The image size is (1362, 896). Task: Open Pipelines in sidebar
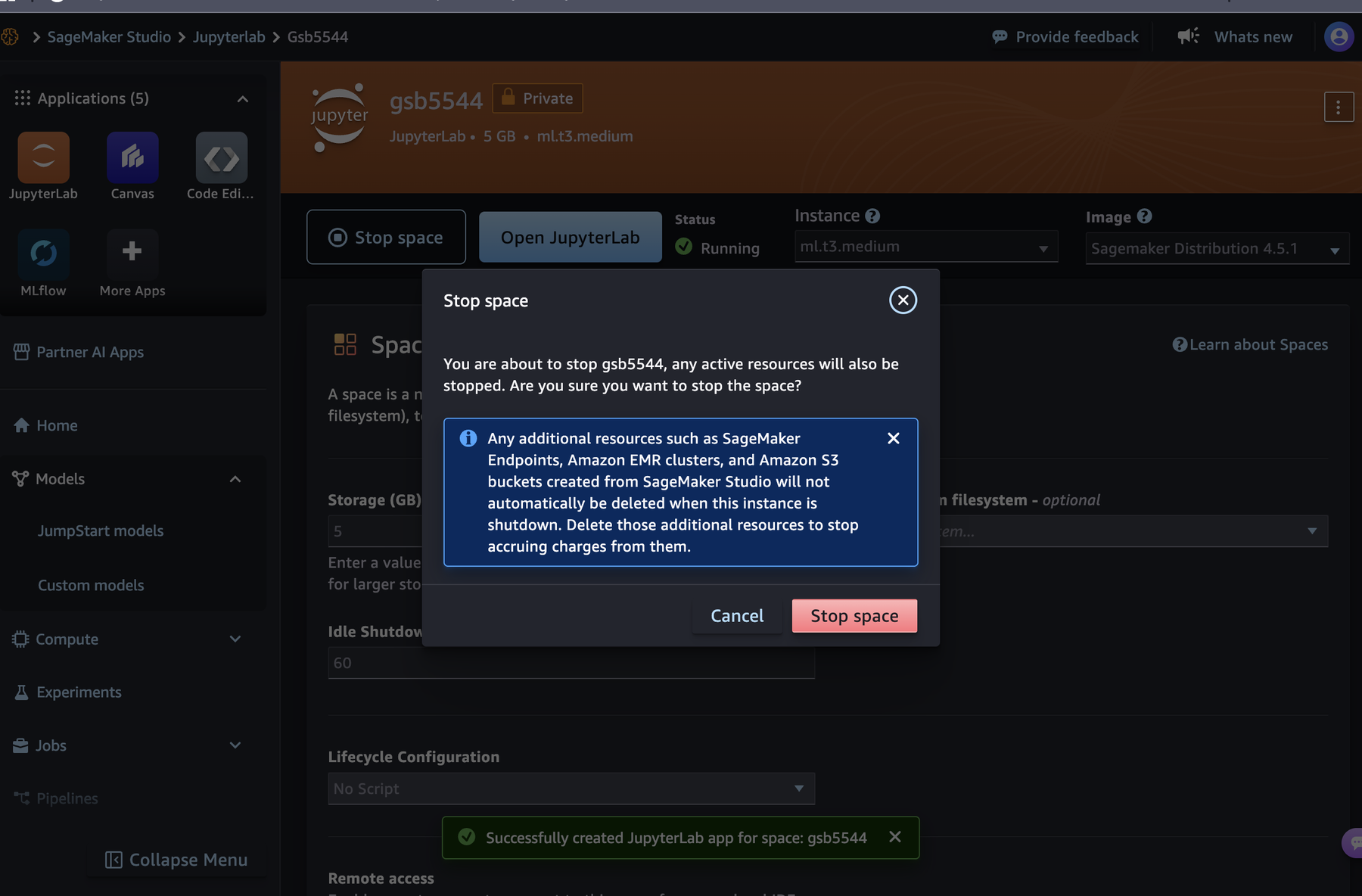55,798
